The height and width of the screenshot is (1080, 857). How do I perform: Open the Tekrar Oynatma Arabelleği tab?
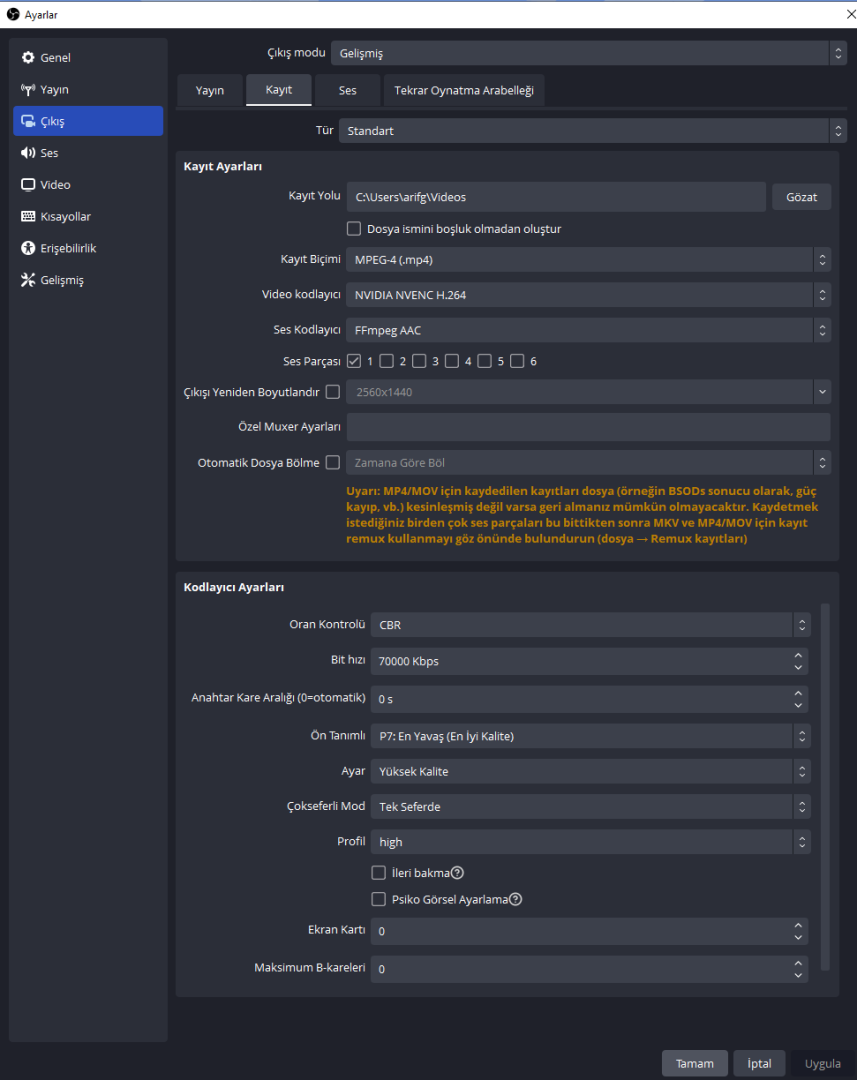click(464, 90)
